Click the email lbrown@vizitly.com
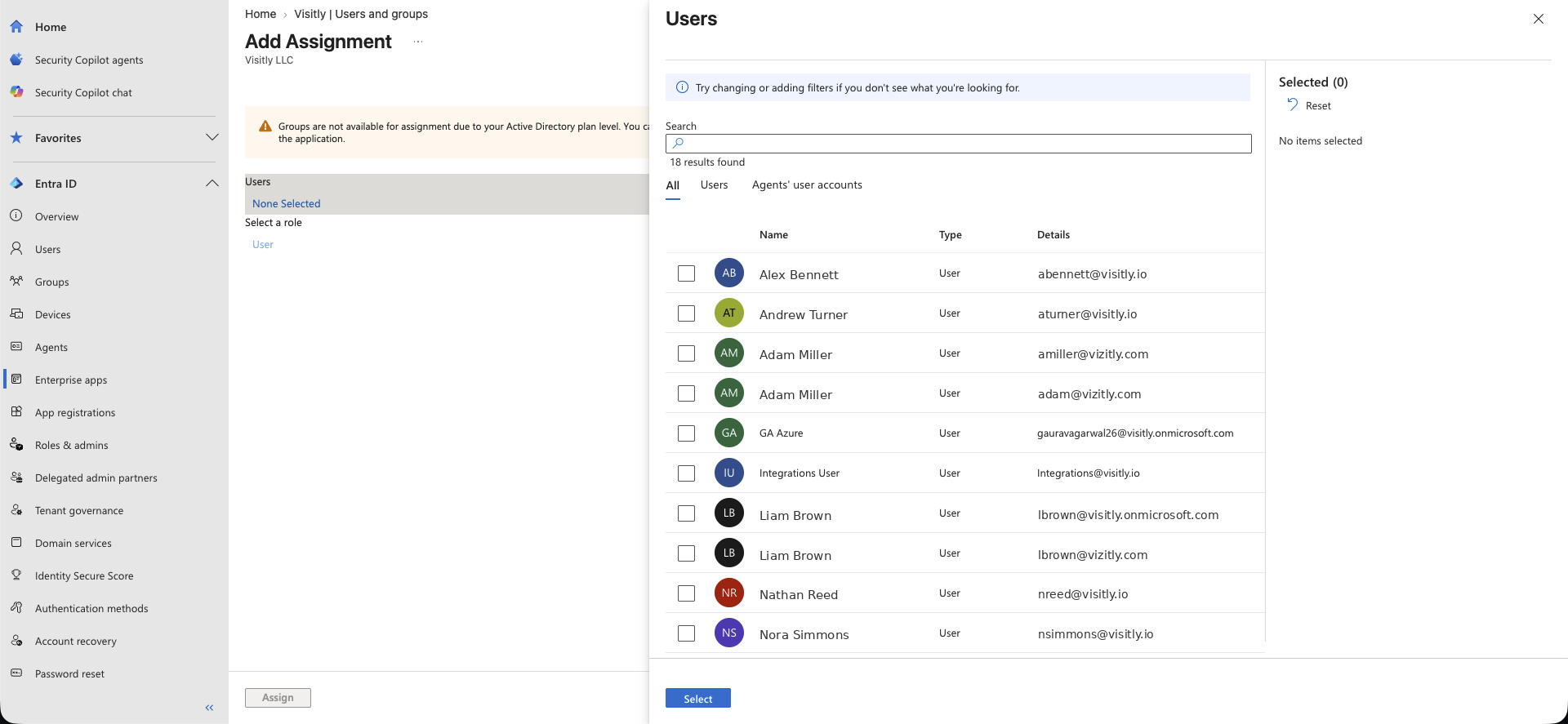 (1093, 555)
